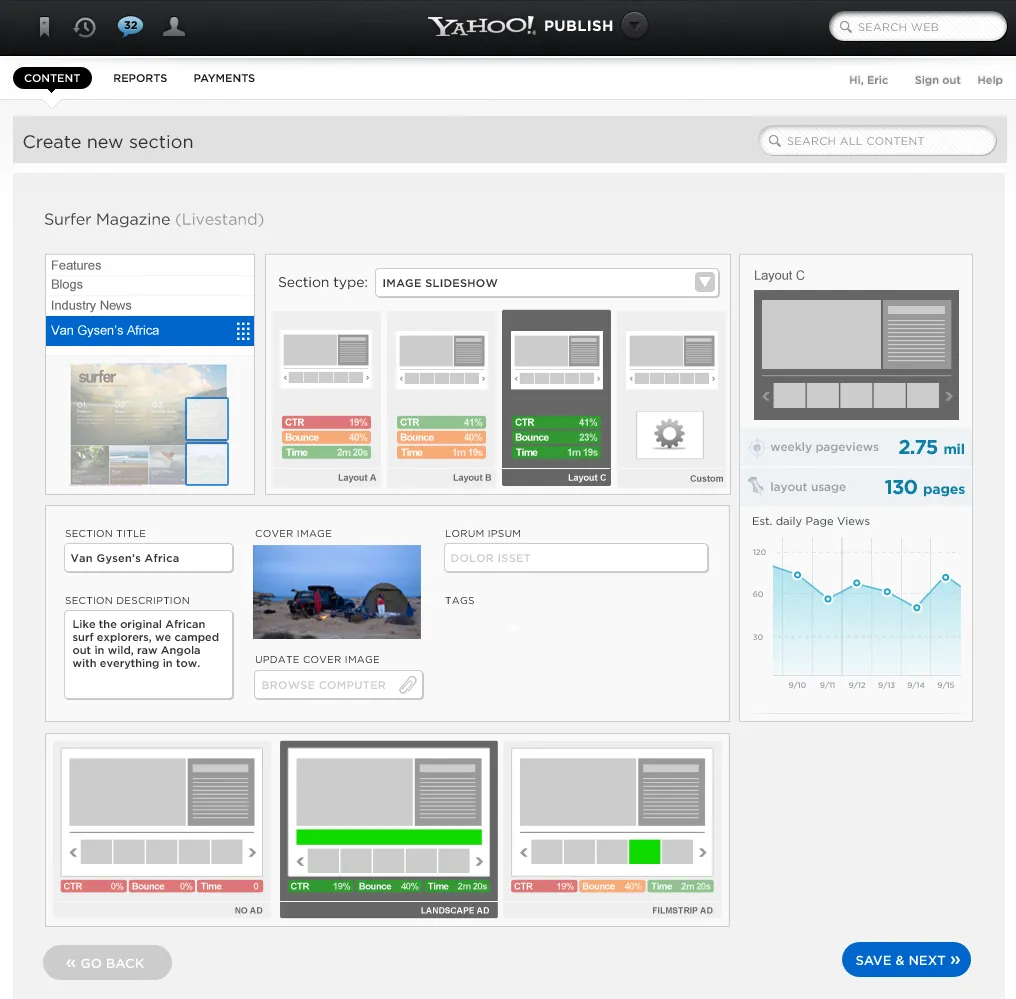1016x999 pixels.
Task: Click the Surfer magazine preview thumbnail
Action: click(x=149, y=424)
